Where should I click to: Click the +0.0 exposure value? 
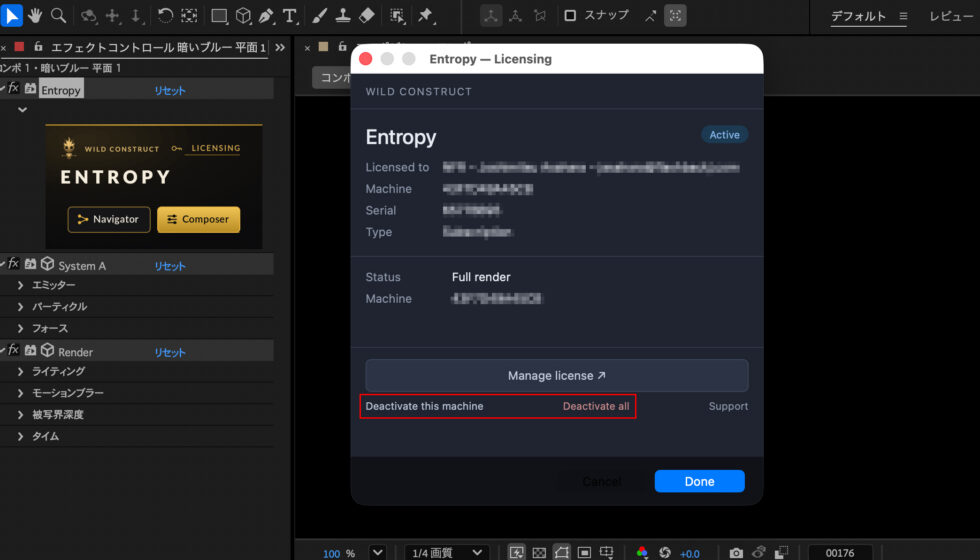690,553
